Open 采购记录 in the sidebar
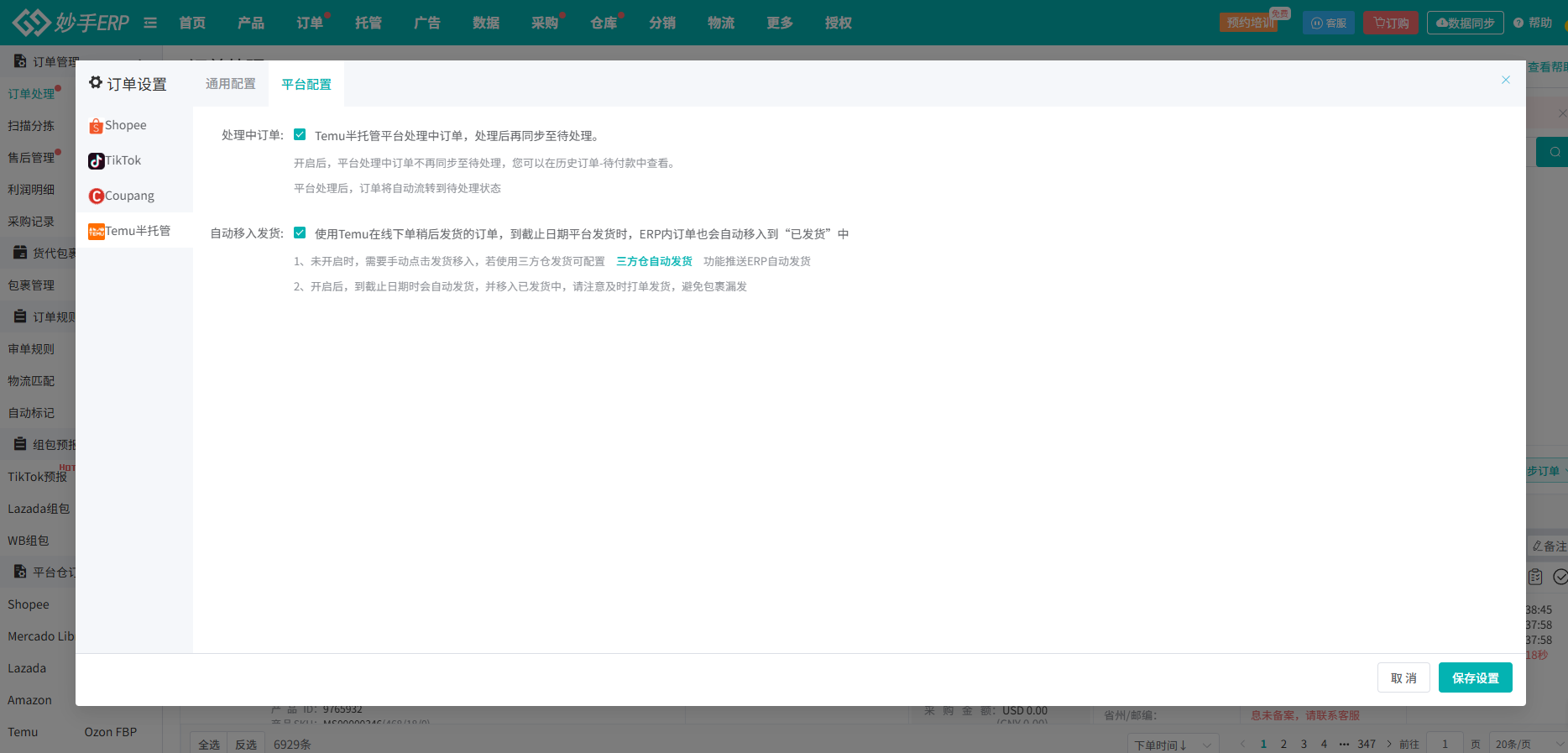This screenshot has height=753, width=1568. [x=31, y=221]
